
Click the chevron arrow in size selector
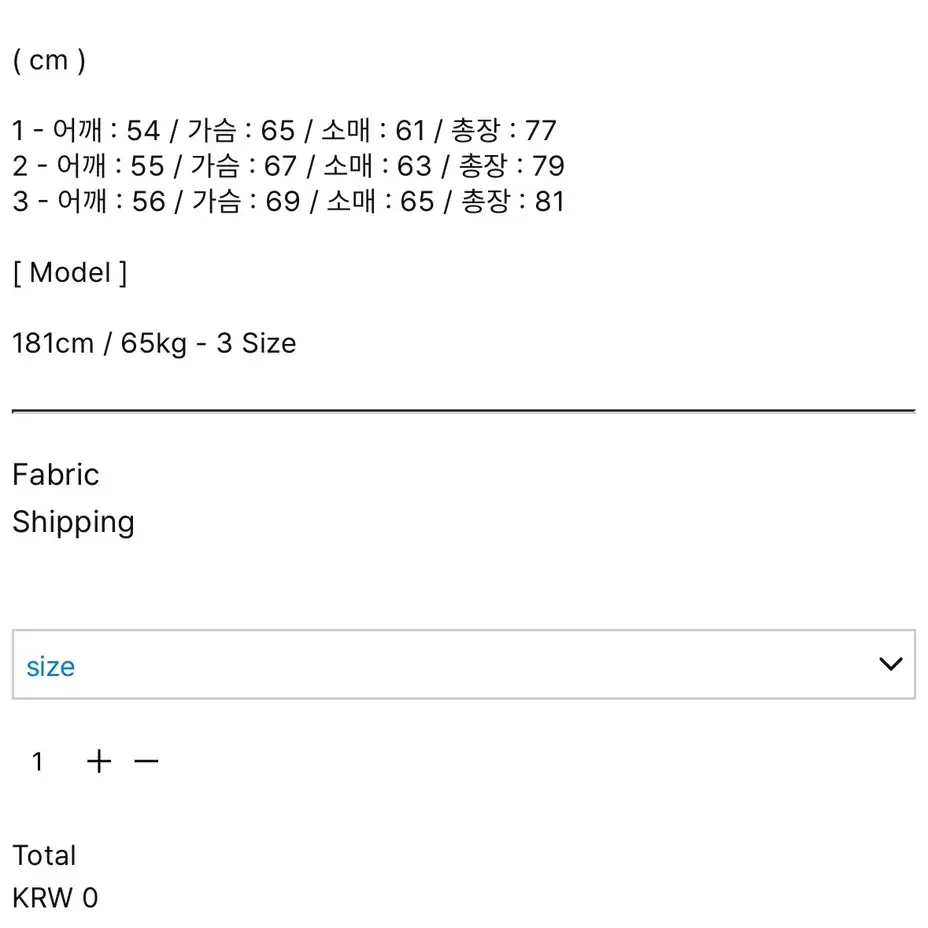(x=890, y=664)
